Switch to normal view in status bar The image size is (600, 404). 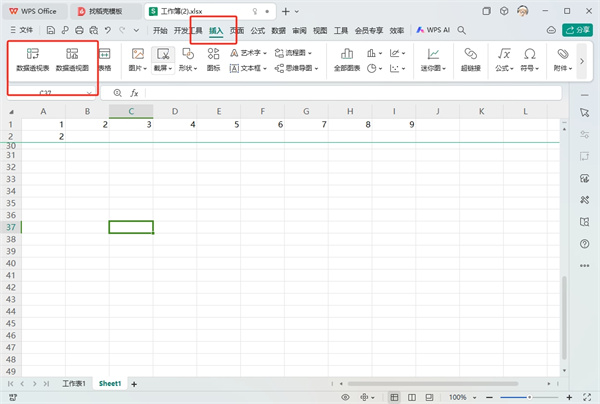click(x=394, y=397)
